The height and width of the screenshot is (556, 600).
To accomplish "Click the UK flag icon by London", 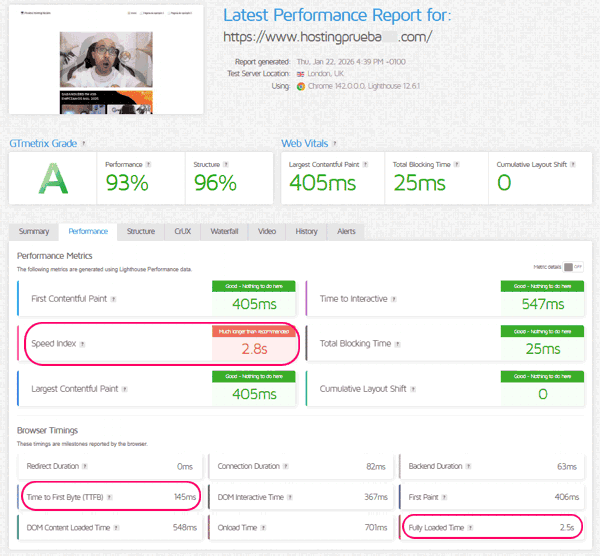I will pyautogui.click(x=299, y=74).
